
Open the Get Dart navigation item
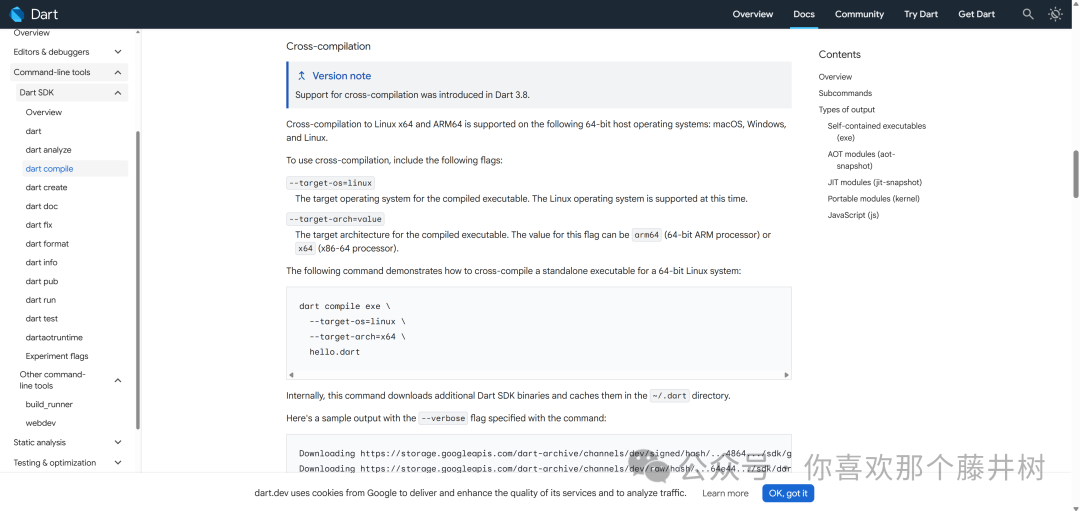pos(977,14)
